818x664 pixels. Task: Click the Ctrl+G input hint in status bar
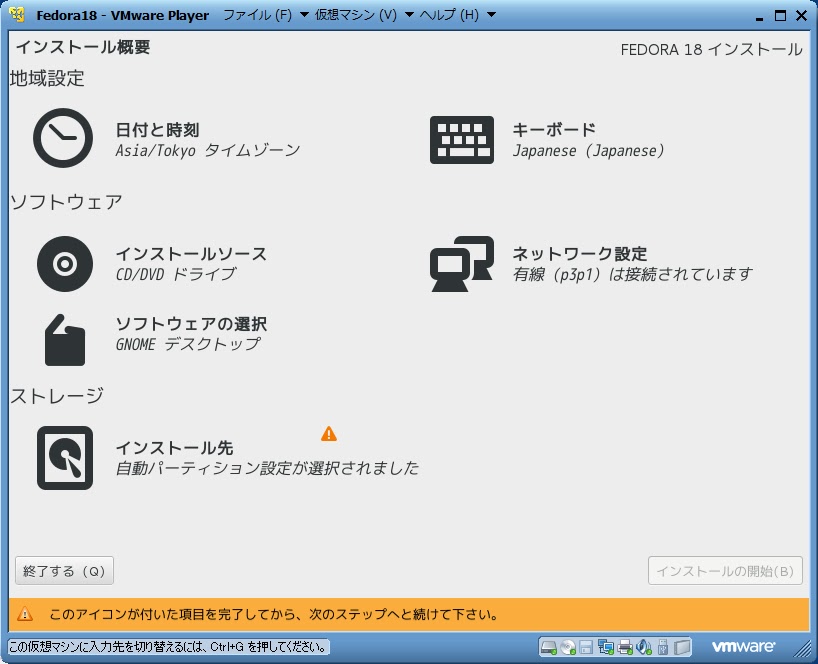(169, 647)
